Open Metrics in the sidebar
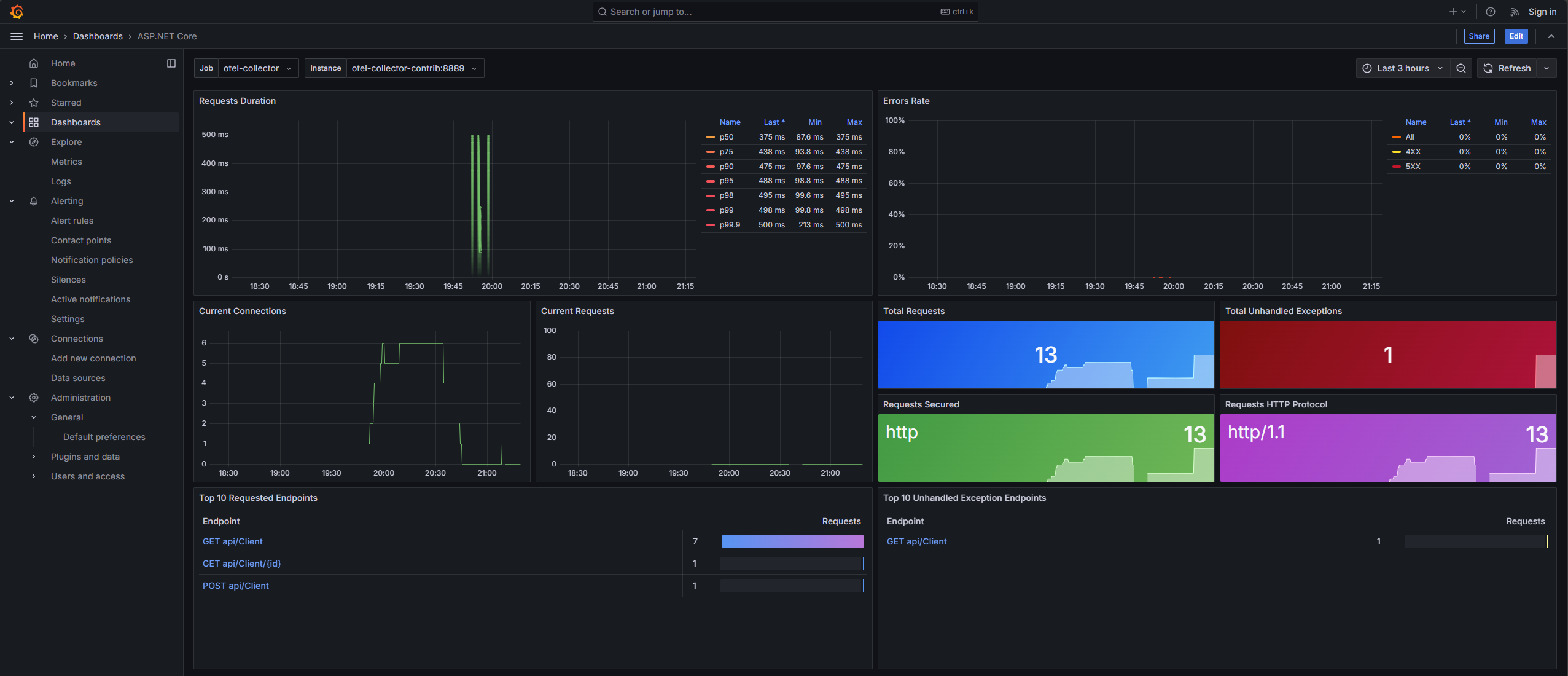Screen dimensions: 1568x676 point(66,162)
